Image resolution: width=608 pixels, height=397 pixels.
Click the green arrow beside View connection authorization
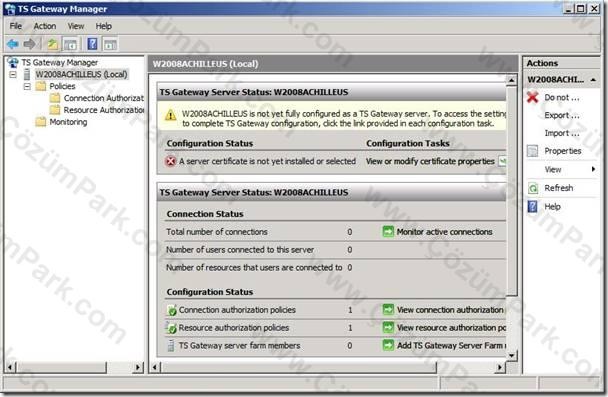pyautogui.click(x=388, y=310)
